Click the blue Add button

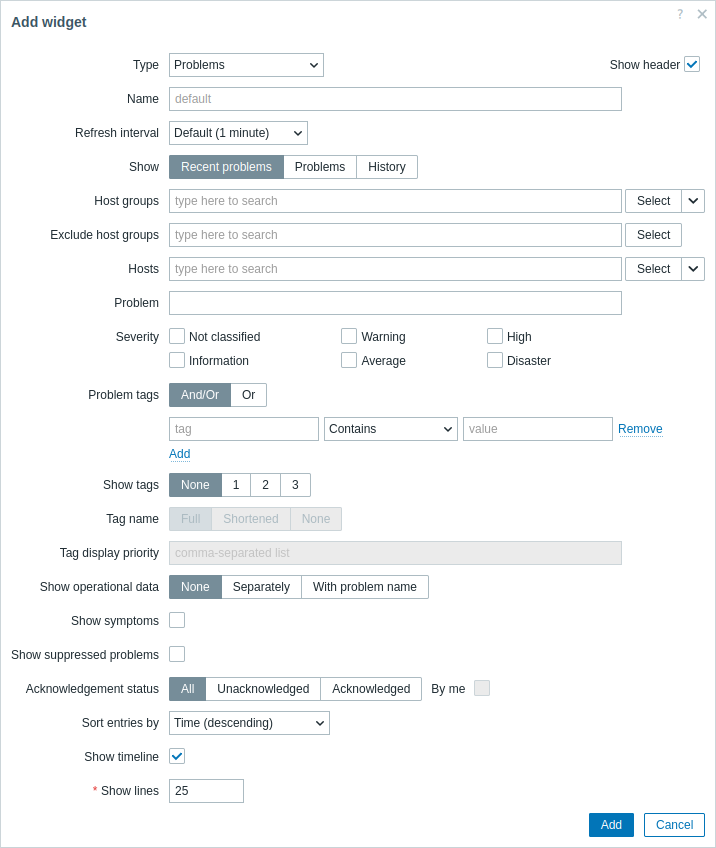611,825
